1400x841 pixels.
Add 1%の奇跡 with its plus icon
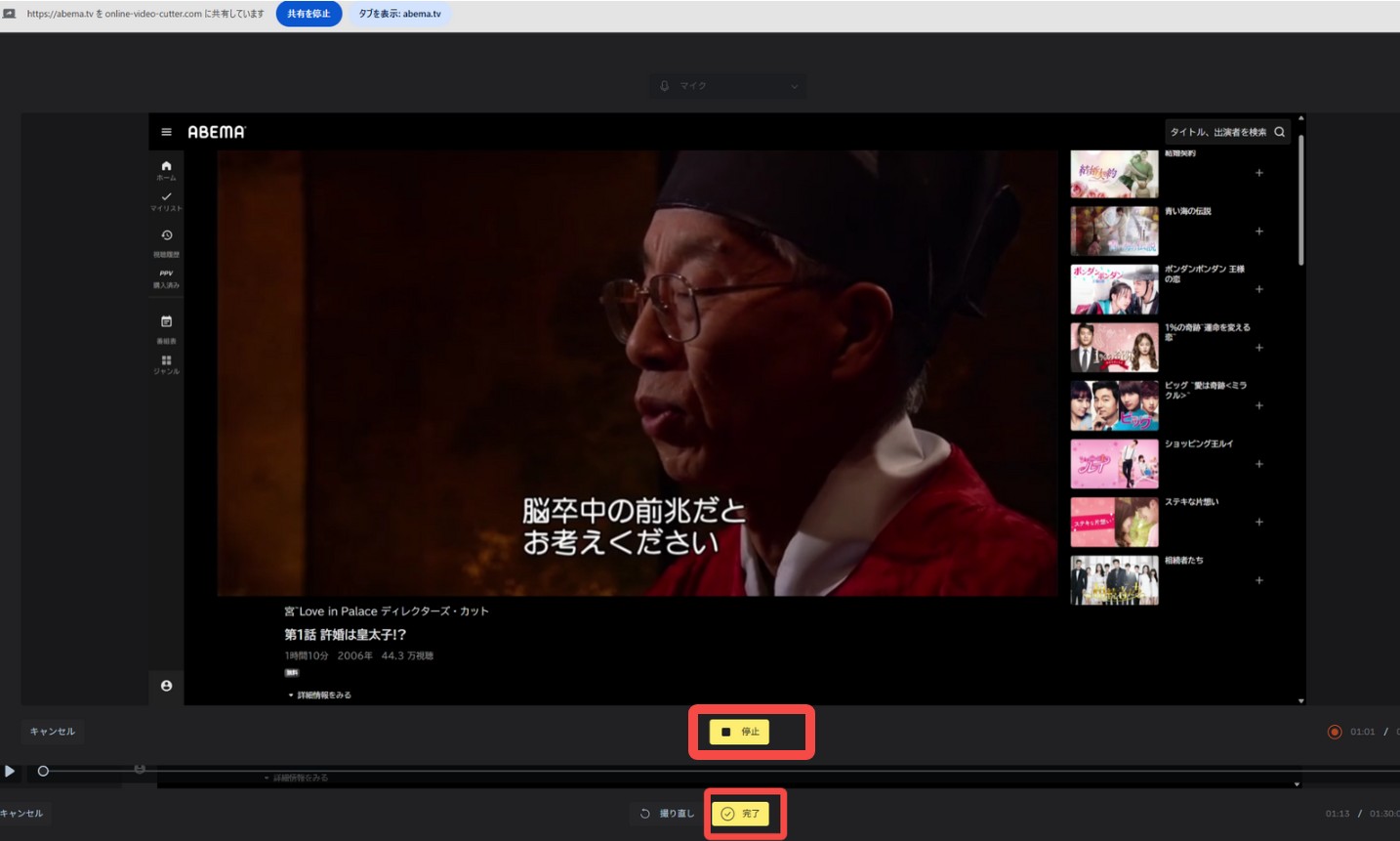[x=1259, y=348]
